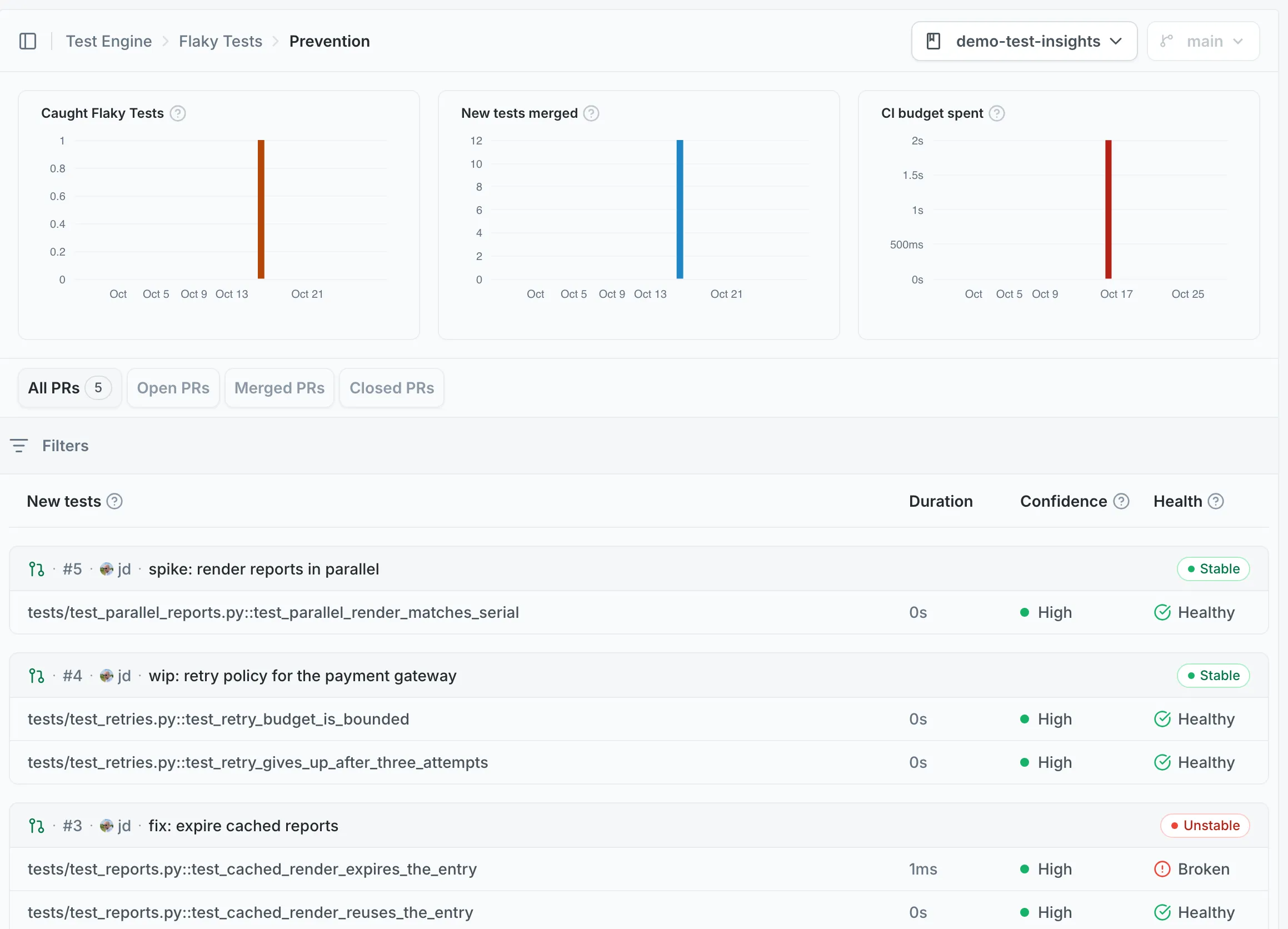Click the red bar in CI budget spent chart

coord(1108,209)
